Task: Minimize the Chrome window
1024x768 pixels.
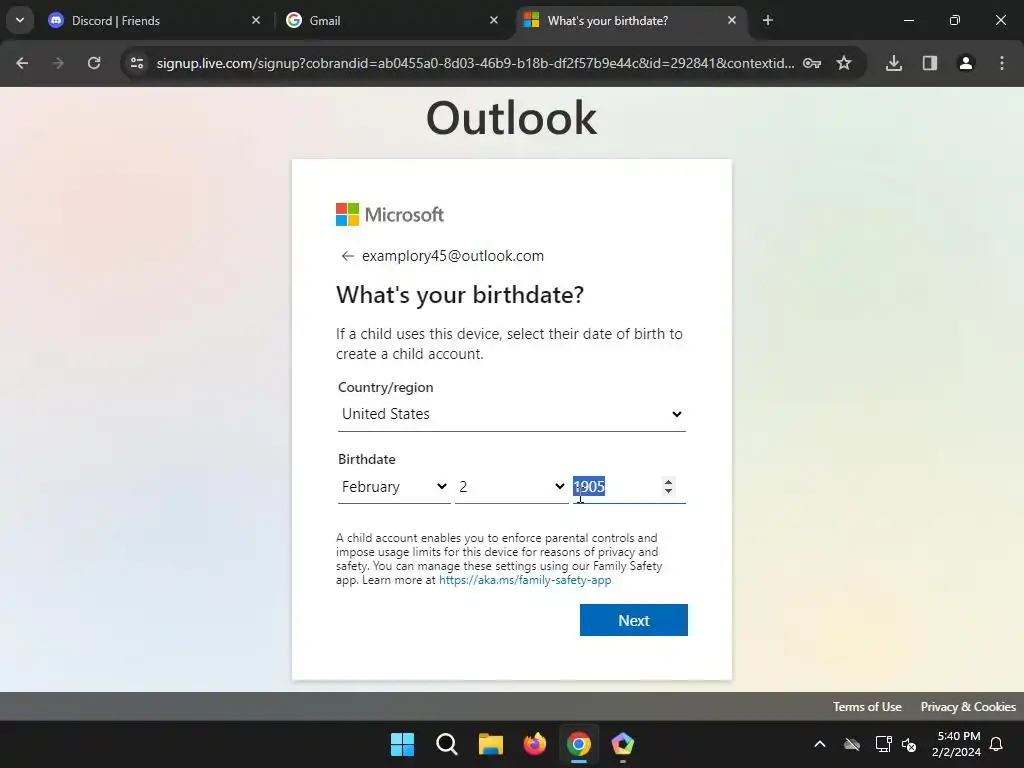Action: click(x=908, y=20)
